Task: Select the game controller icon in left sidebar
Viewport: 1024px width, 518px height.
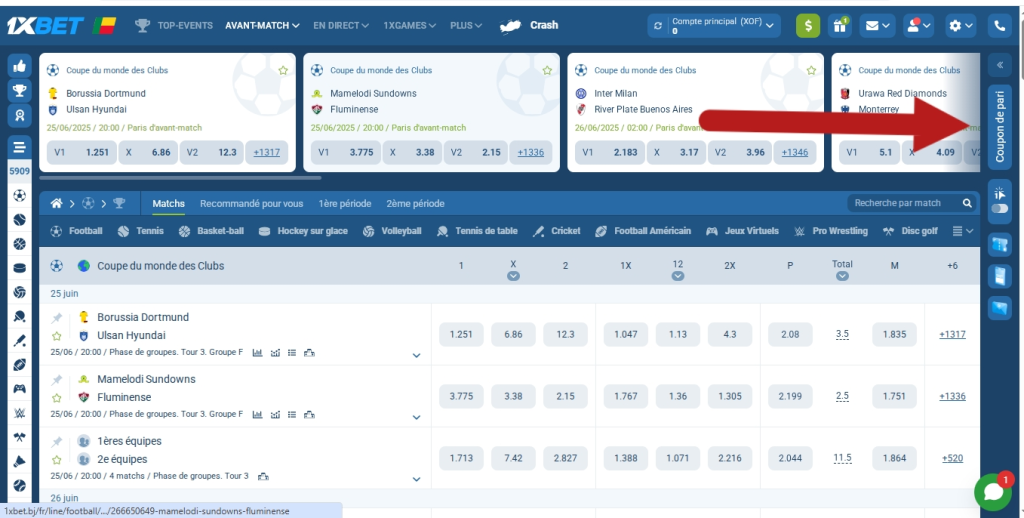Action: point(19,389)
